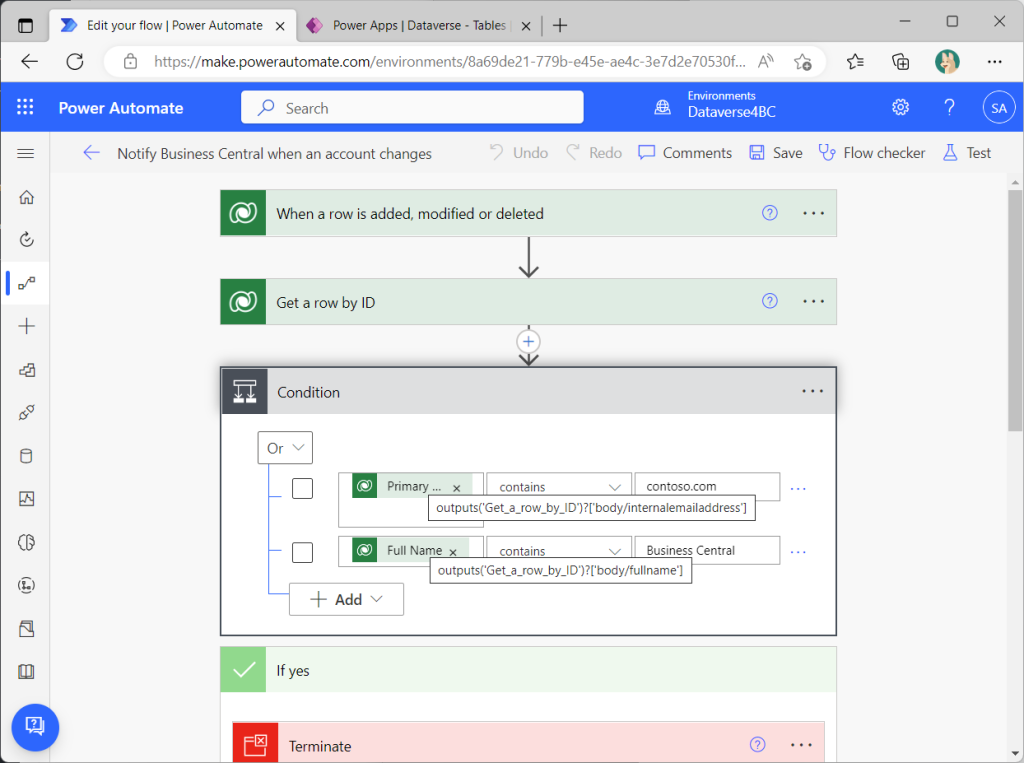
Task: Open Learn book icon in sidebar
Action: (26, 672)
